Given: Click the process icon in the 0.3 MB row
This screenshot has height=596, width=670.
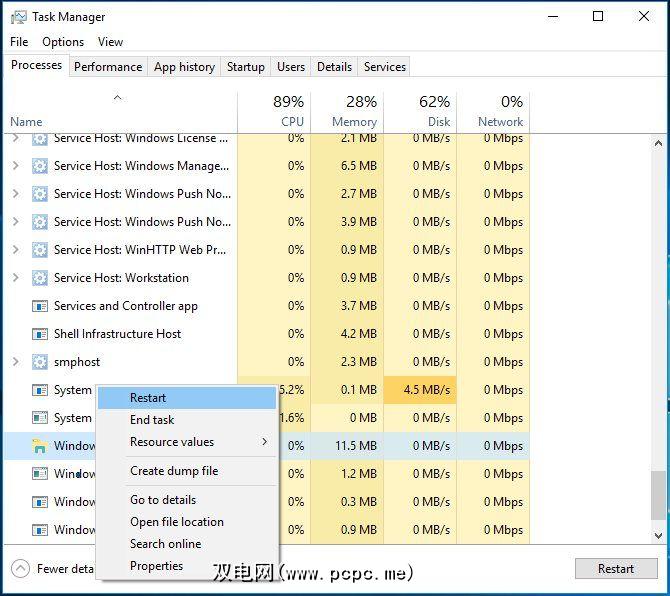Looking at the screenshot, I should (x=40, y=502).
